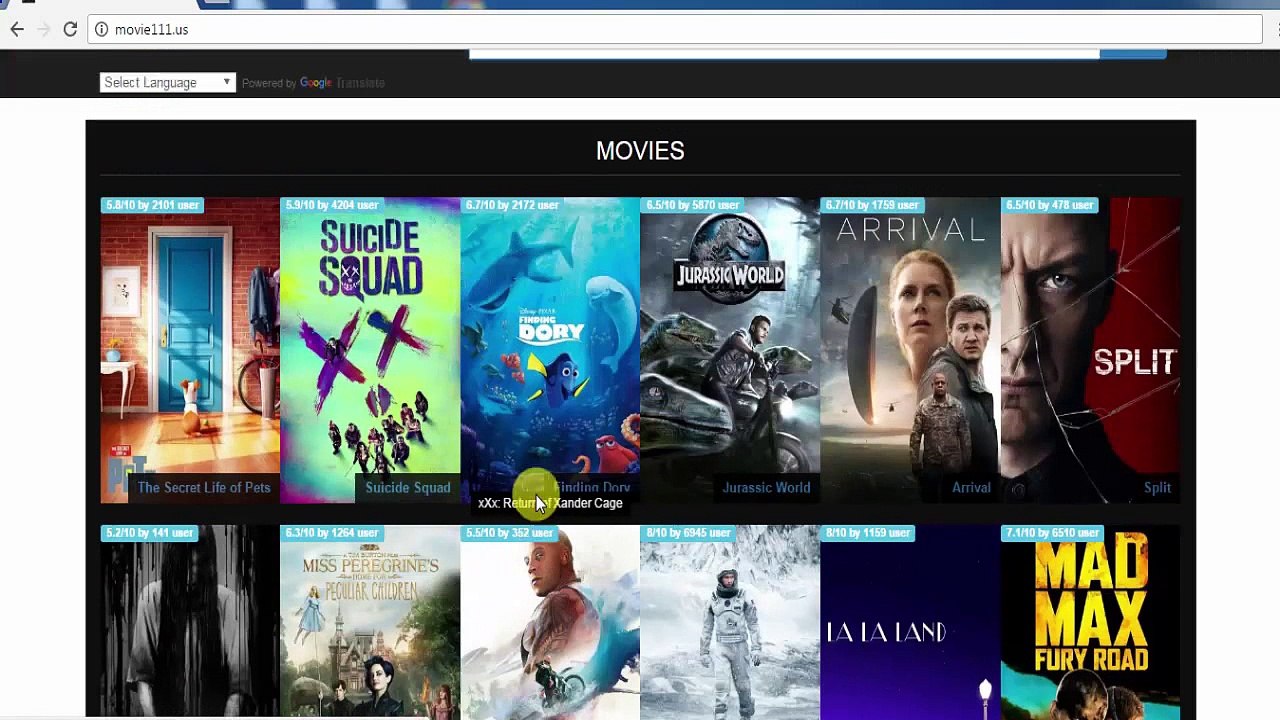Go back using the browser back arrow
The height and width of the screenshot is (720, 1280).
tap(17, 30)
